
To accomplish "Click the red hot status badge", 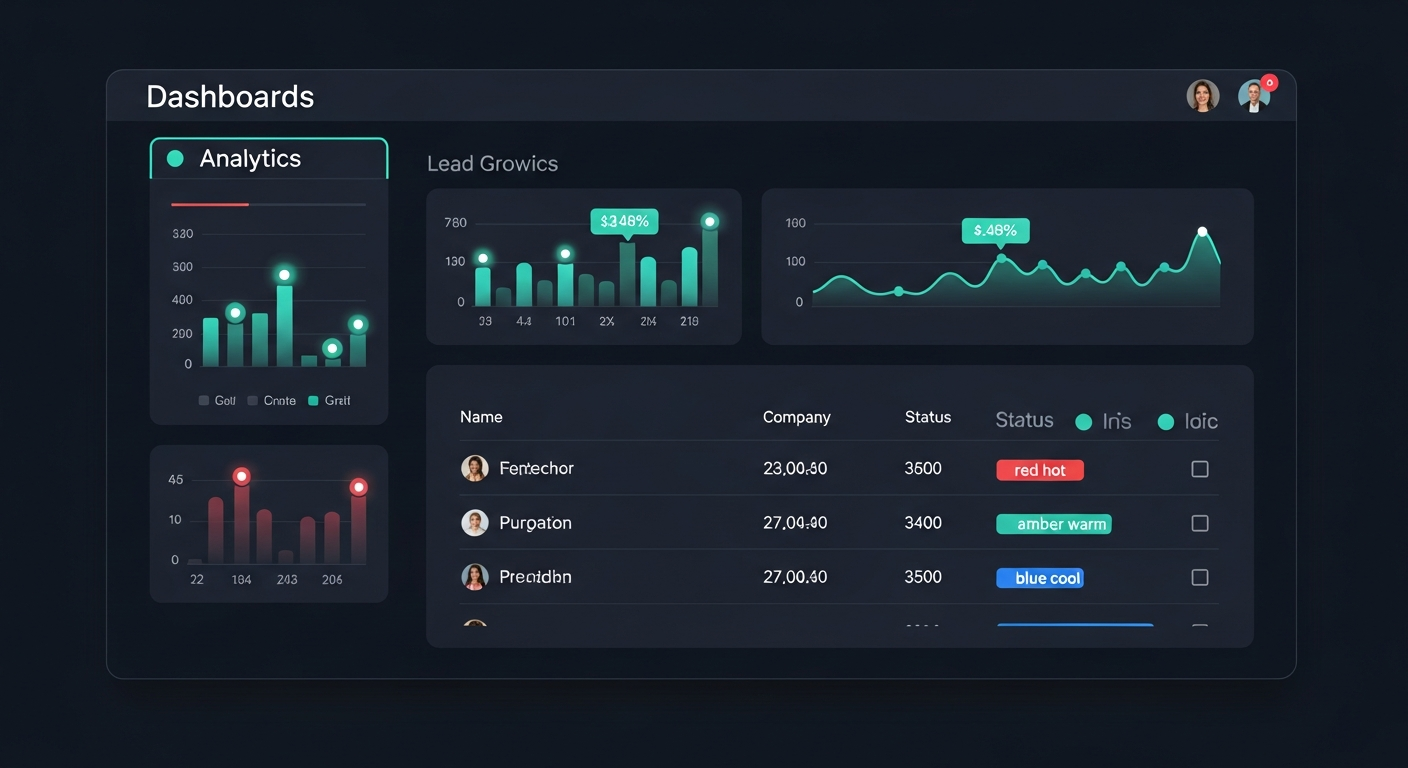I will pos(1040,470).
